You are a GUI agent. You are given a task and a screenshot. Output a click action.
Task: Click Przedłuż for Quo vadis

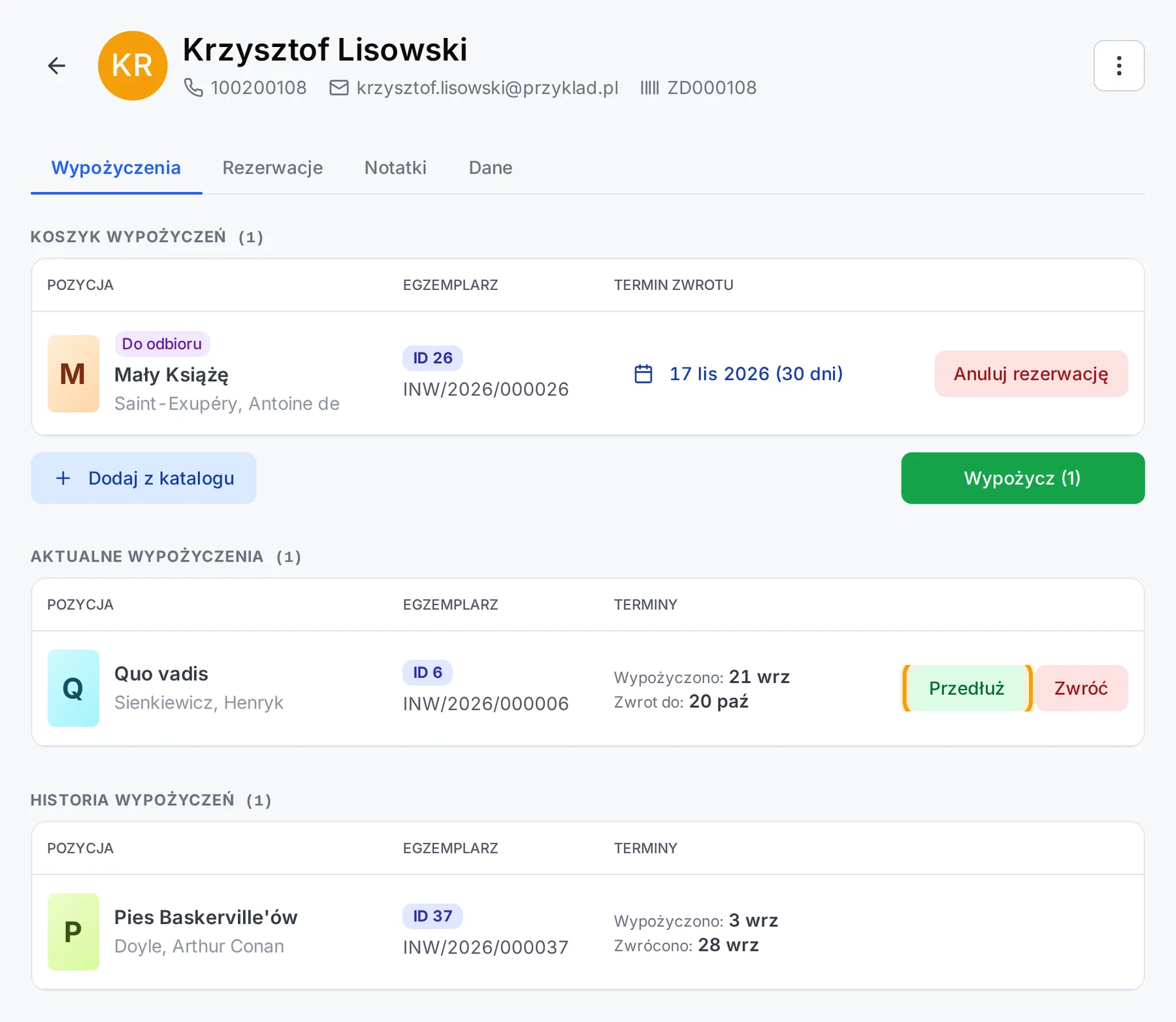pyautogui.click(x=967, y=688)
